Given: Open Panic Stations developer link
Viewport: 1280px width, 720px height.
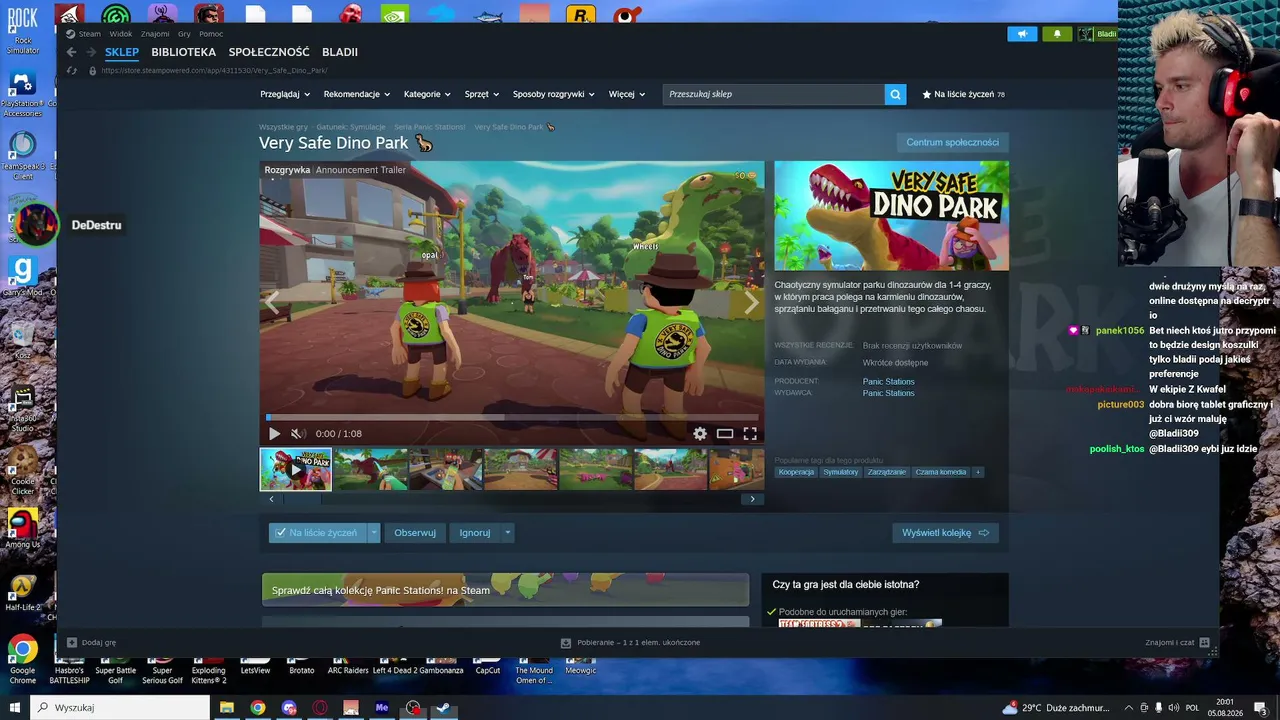Looking at the screenshot, I should pos(889,381).
